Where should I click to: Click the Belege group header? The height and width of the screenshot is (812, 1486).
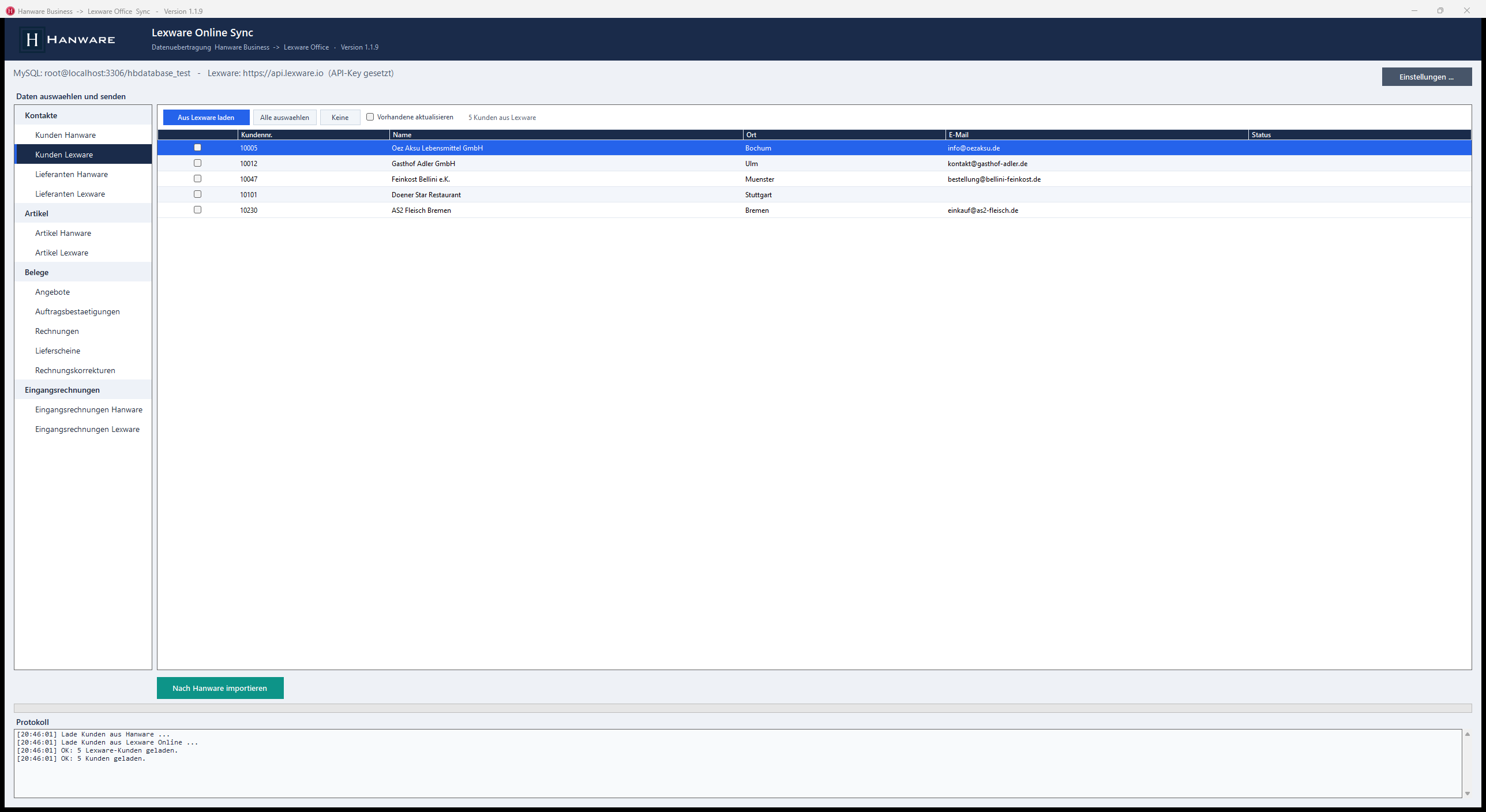click(83, 272)
